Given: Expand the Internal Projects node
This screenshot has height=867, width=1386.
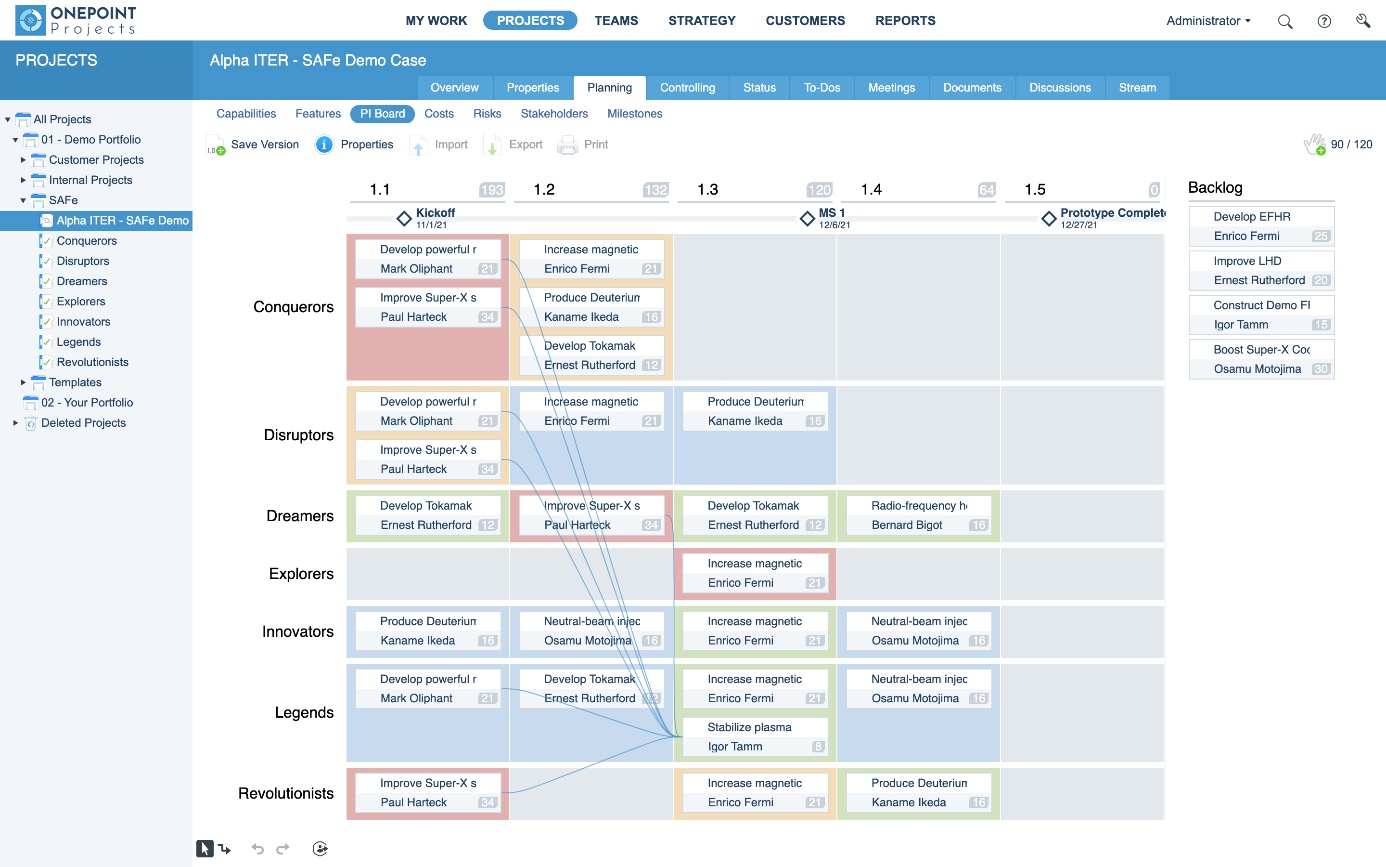Looking at the screenshot, I should 24,180.
